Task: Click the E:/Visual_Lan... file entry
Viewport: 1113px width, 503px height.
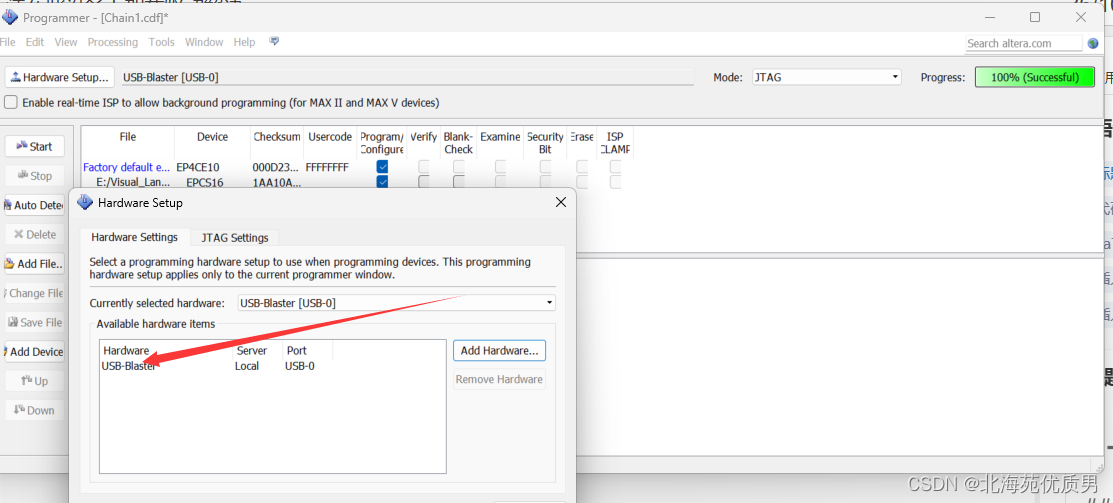Action: point(133,182)
